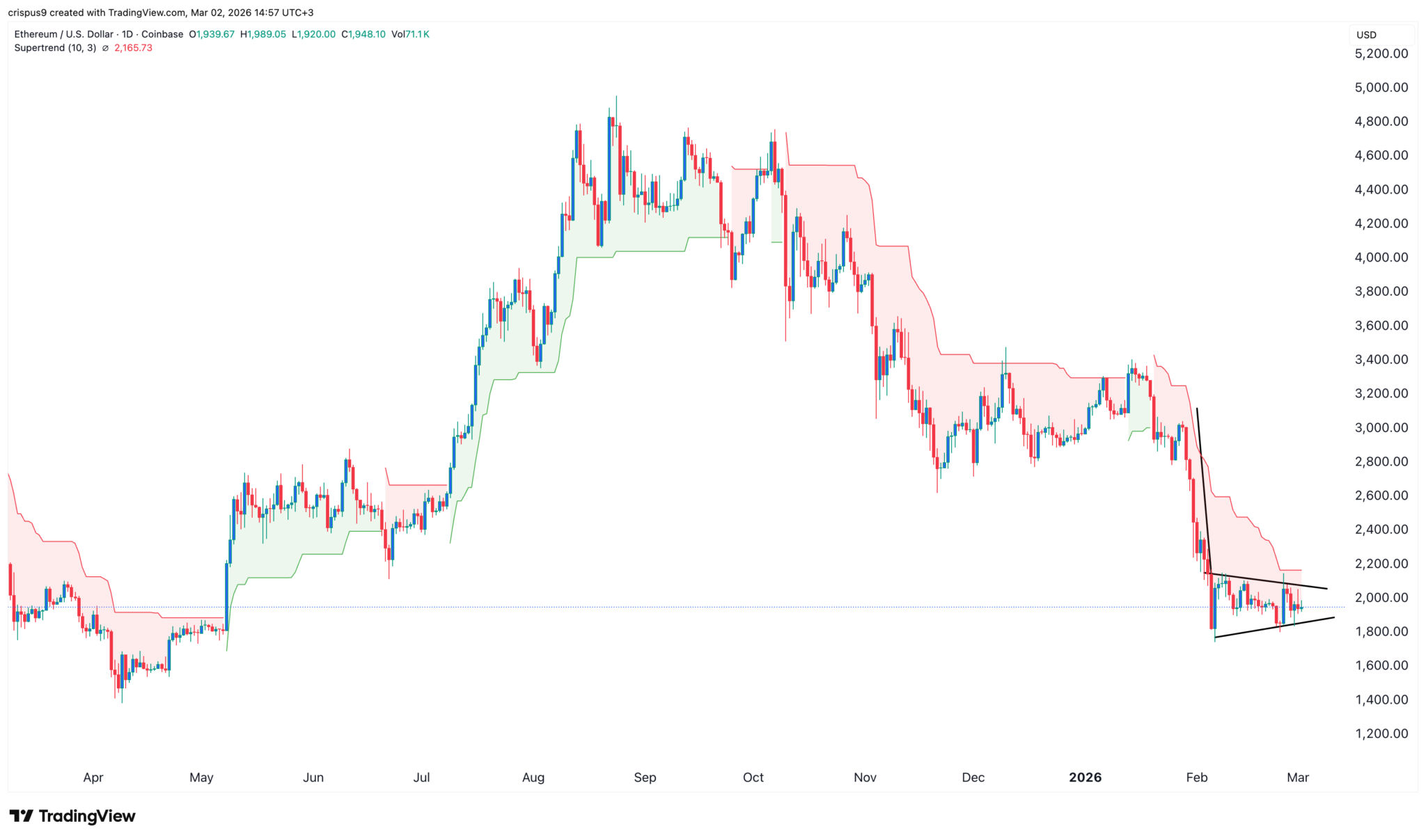Click the 1D interval label in legend
1426x840 pixels.
click(x=128, y=34)
